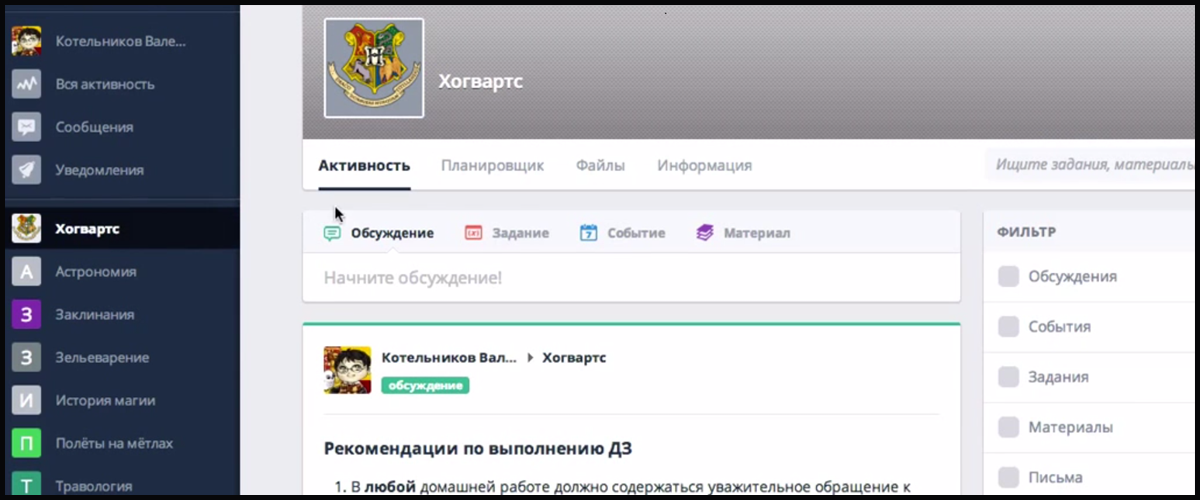1200x500 pixels.
Task: Open All Activity via the pulse icon
Action: point(26,84)
